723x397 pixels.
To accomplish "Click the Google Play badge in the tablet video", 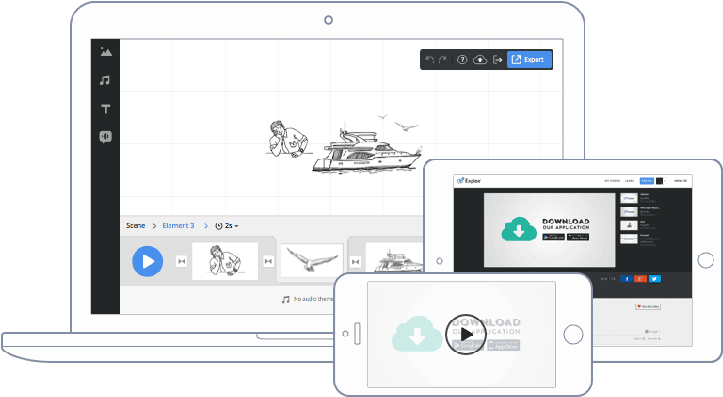I will click(x=553, y=237).
